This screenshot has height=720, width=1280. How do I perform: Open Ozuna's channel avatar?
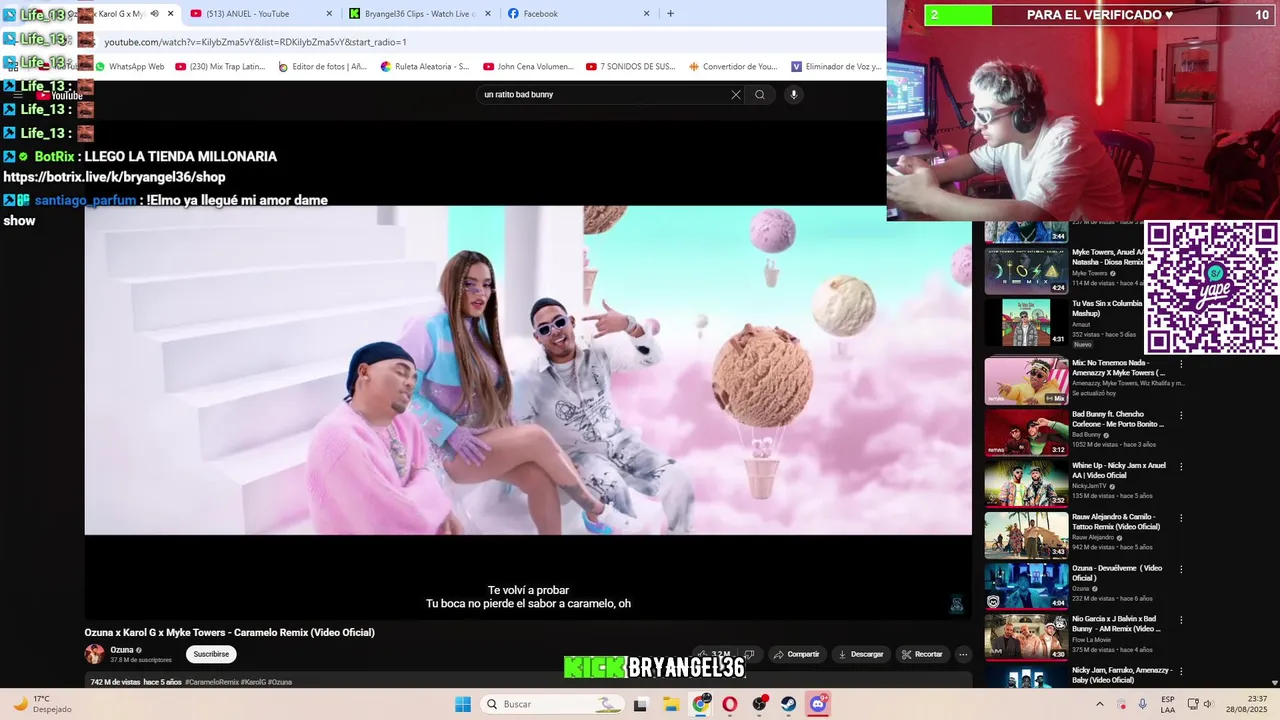pyautogui.click(x=94, y=654)
